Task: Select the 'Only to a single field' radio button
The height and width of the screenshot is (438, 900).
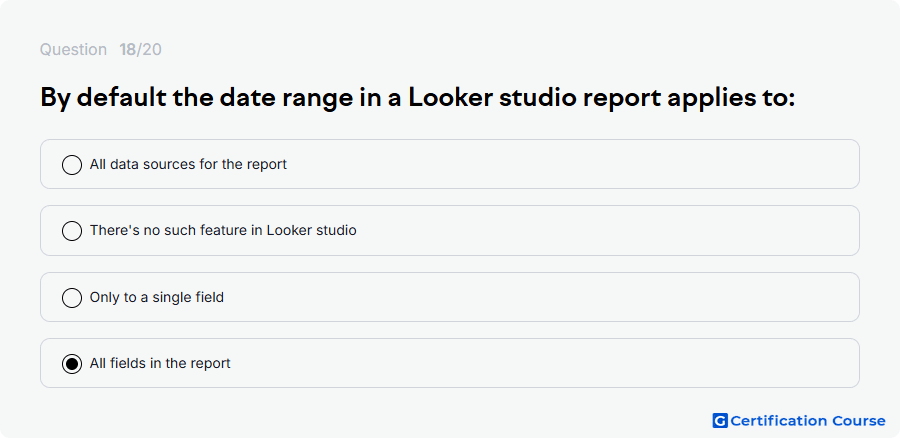Action: click(x=72, y=298)
